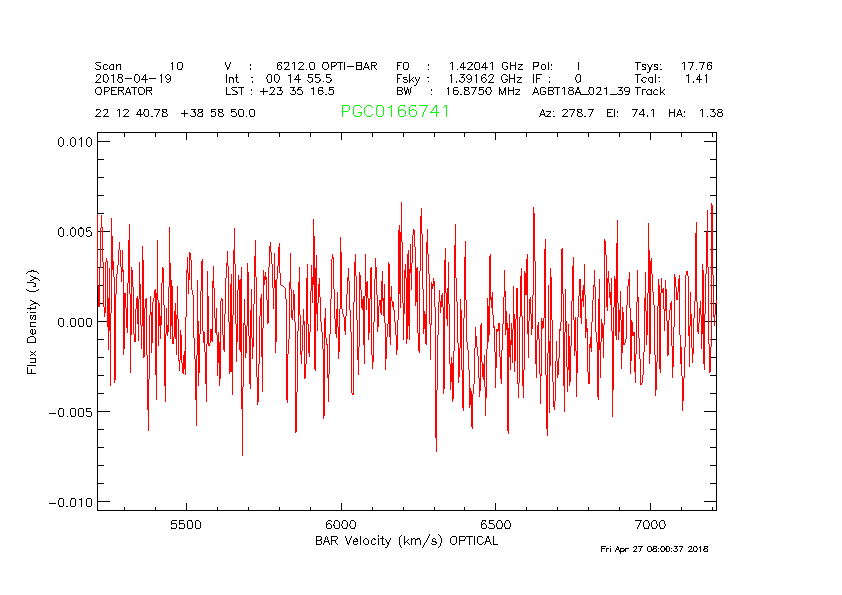Click the Fsky value 1.39162 GHz
This screenshot has width=842, height=595.
pyautogui.click(x=484, y=78)
